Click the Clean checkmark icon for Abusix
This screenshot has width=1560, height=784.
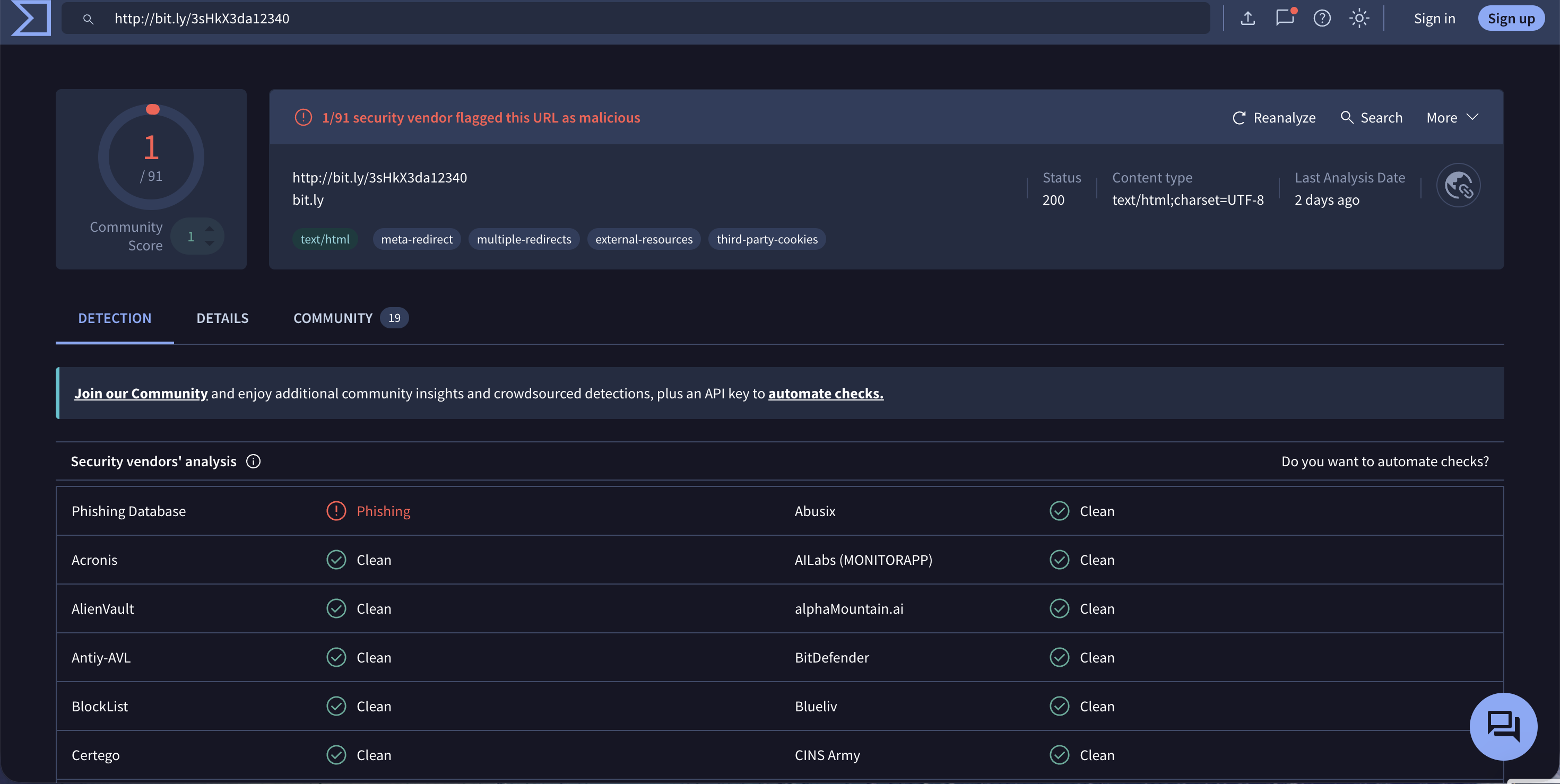[1059, 511]
